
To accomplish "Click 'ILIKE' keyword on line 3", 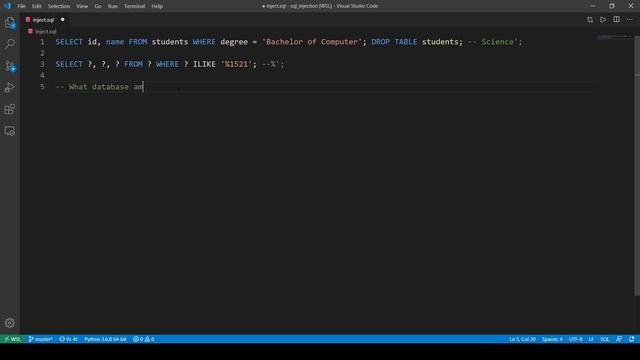I will 204,64.
